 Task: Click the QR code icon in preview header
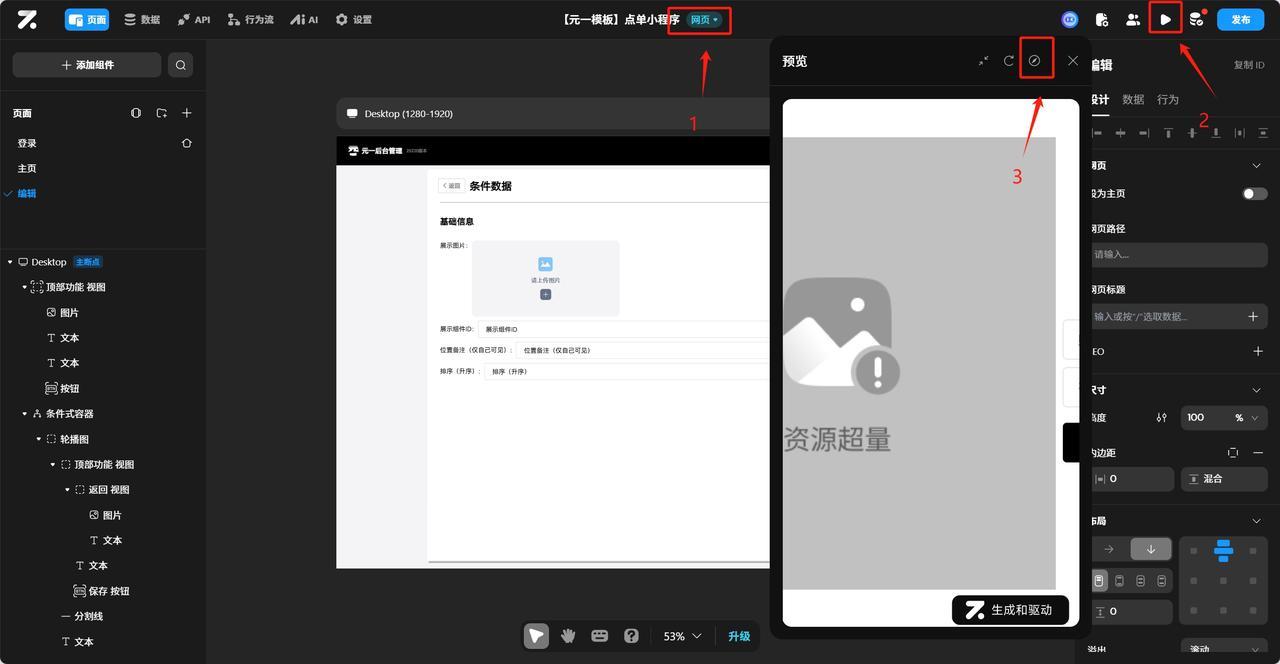[1036, 61]
